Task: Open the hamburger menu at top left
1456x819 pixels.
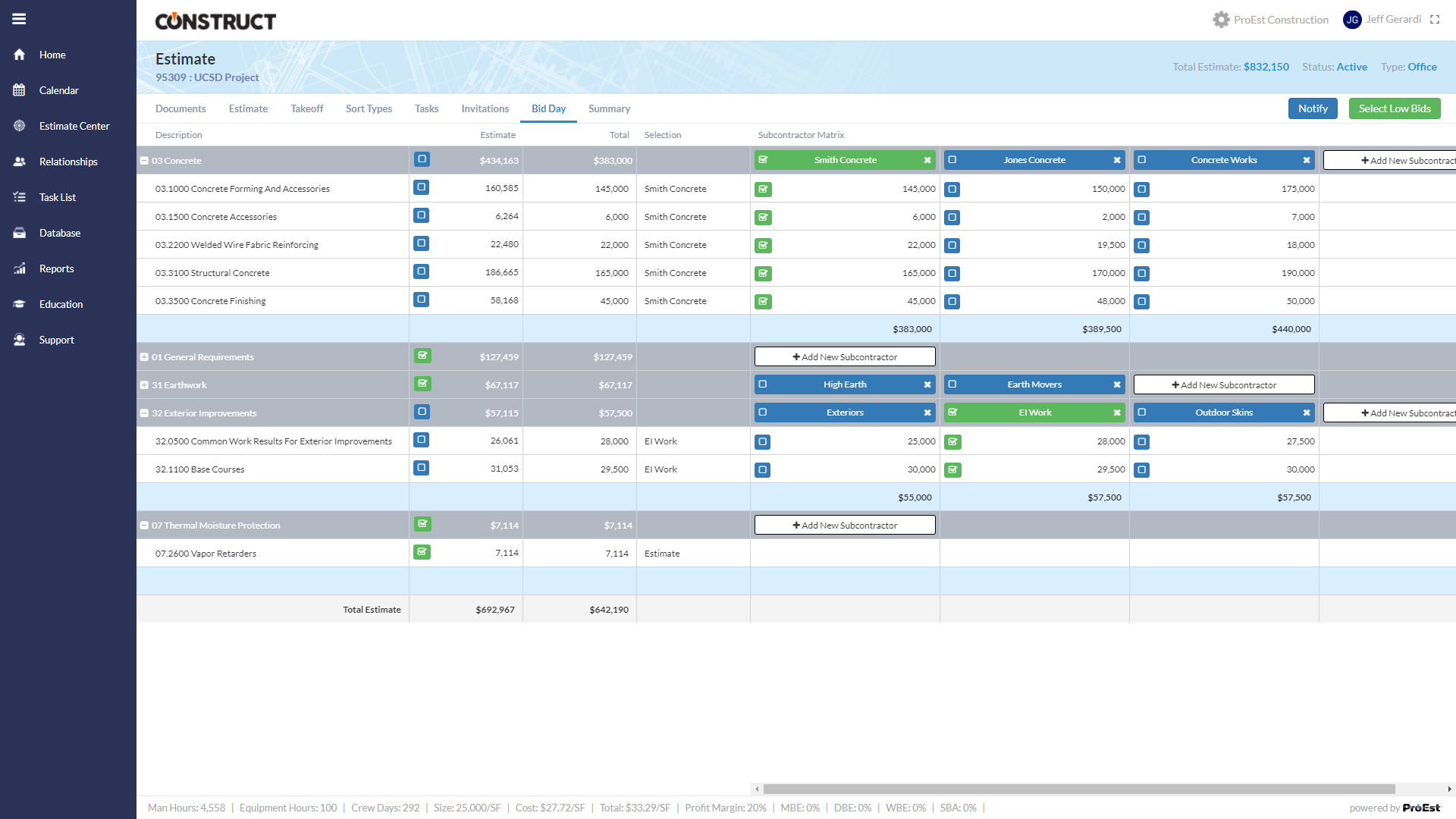Action: 19,18
